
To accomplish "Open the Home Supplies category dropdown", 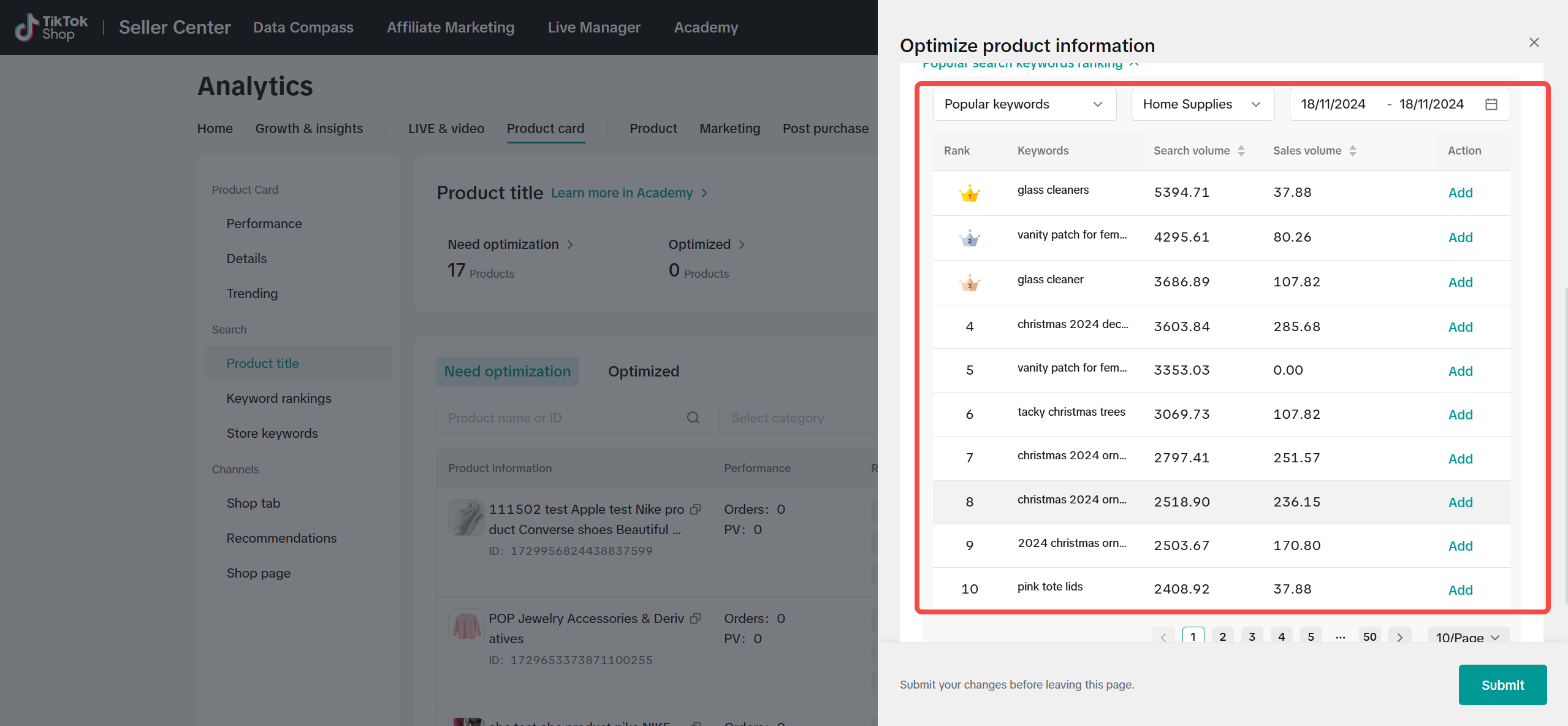I will tap(1202, 104).
